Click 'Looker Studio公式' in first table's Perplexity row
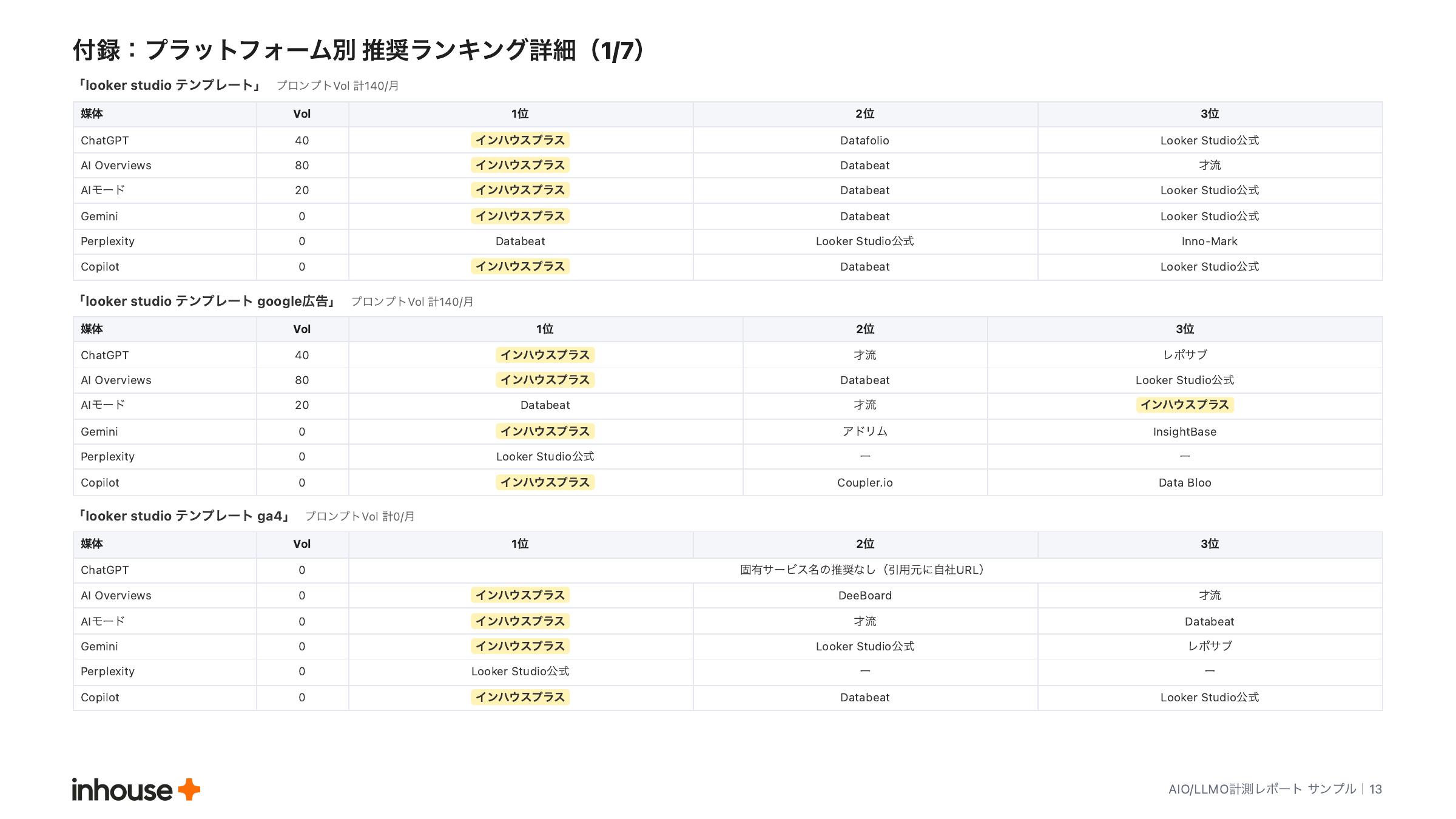The image size is (1456, 819). point(864,241)
